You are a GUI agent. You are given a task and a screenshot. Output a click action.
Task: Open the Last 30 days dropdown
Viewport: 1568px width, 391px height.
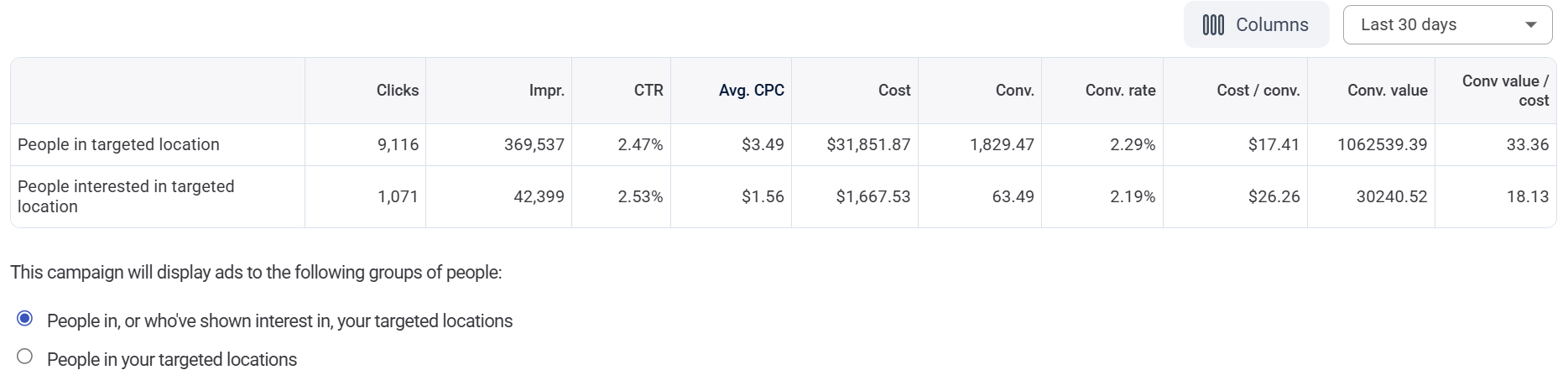pyautogui.click(x=1446, y=25)
